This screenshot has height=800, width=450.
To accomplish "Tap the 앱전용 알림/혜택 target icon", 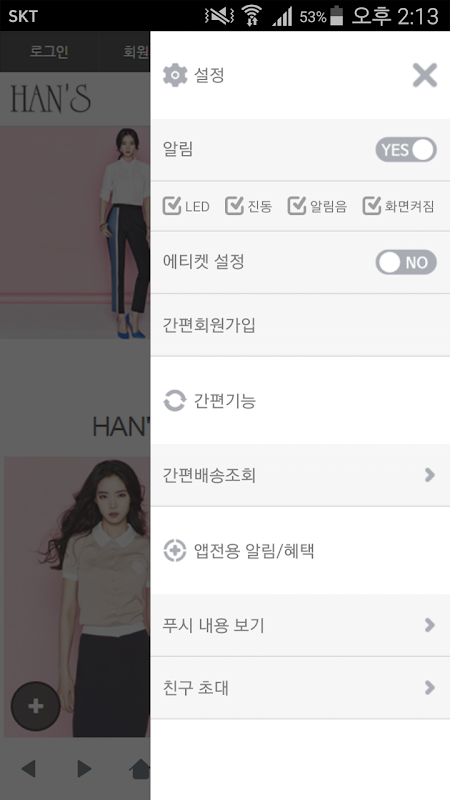I will pos(174,551).
